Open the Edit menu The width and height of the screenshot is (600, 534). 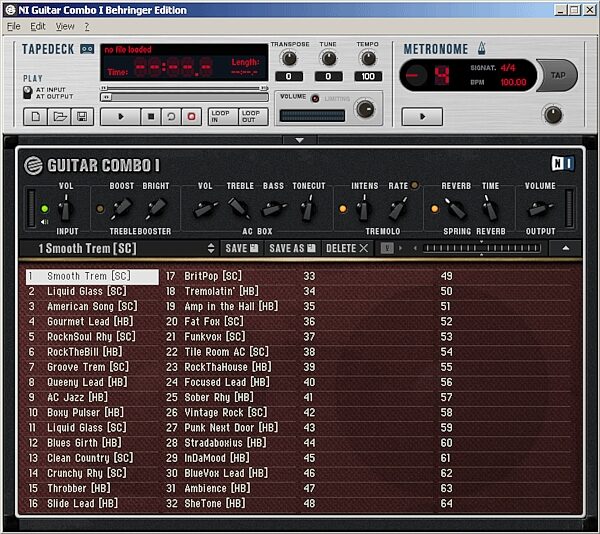point(38,26)
